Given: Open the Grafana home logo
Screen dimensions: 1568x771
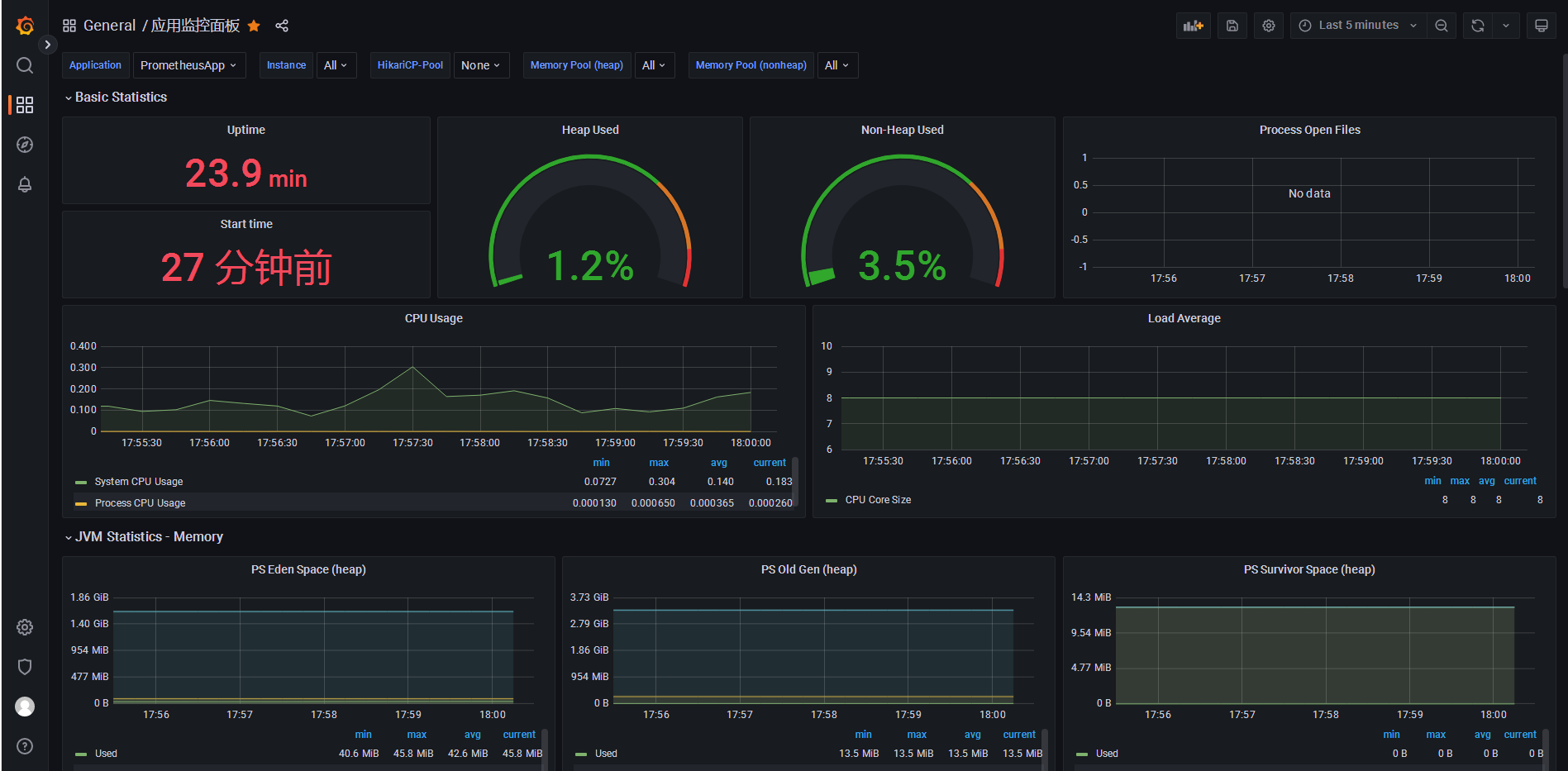Looking at the screenshot, I should coord(25,26).
